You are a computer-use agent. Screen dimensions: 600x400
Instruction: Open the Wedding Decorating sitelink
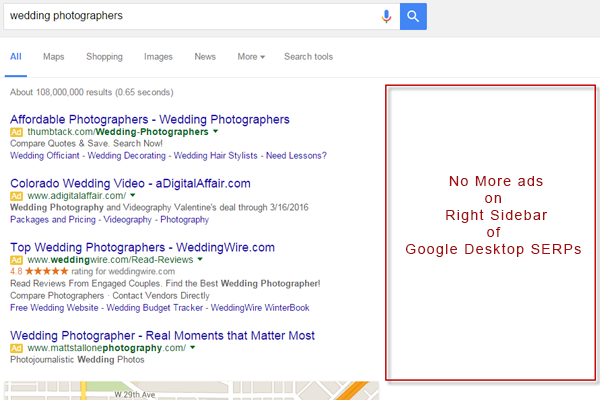click(x=127, y=156)
